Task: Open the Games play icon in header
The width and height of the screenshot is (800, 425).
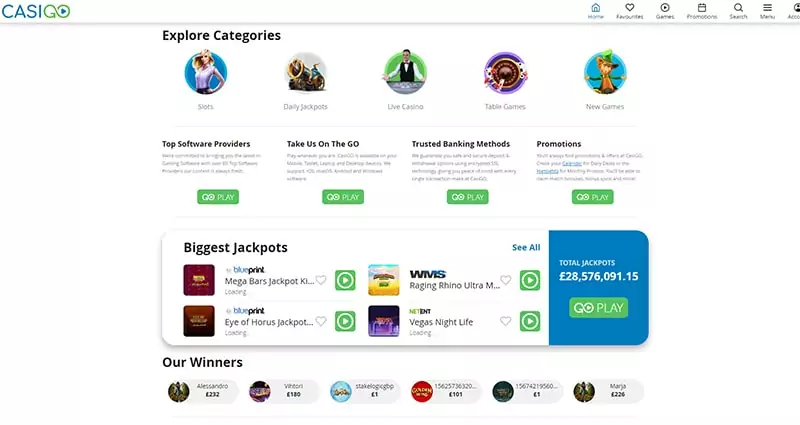Action: click(665, 8)
